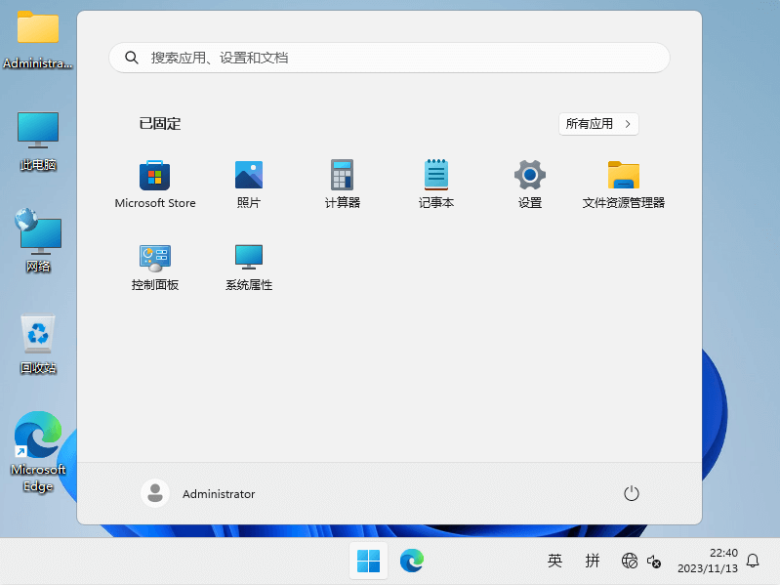Open the 所有应用 all apps list
This screenshot has height=585, width=780.
point(598,124)
